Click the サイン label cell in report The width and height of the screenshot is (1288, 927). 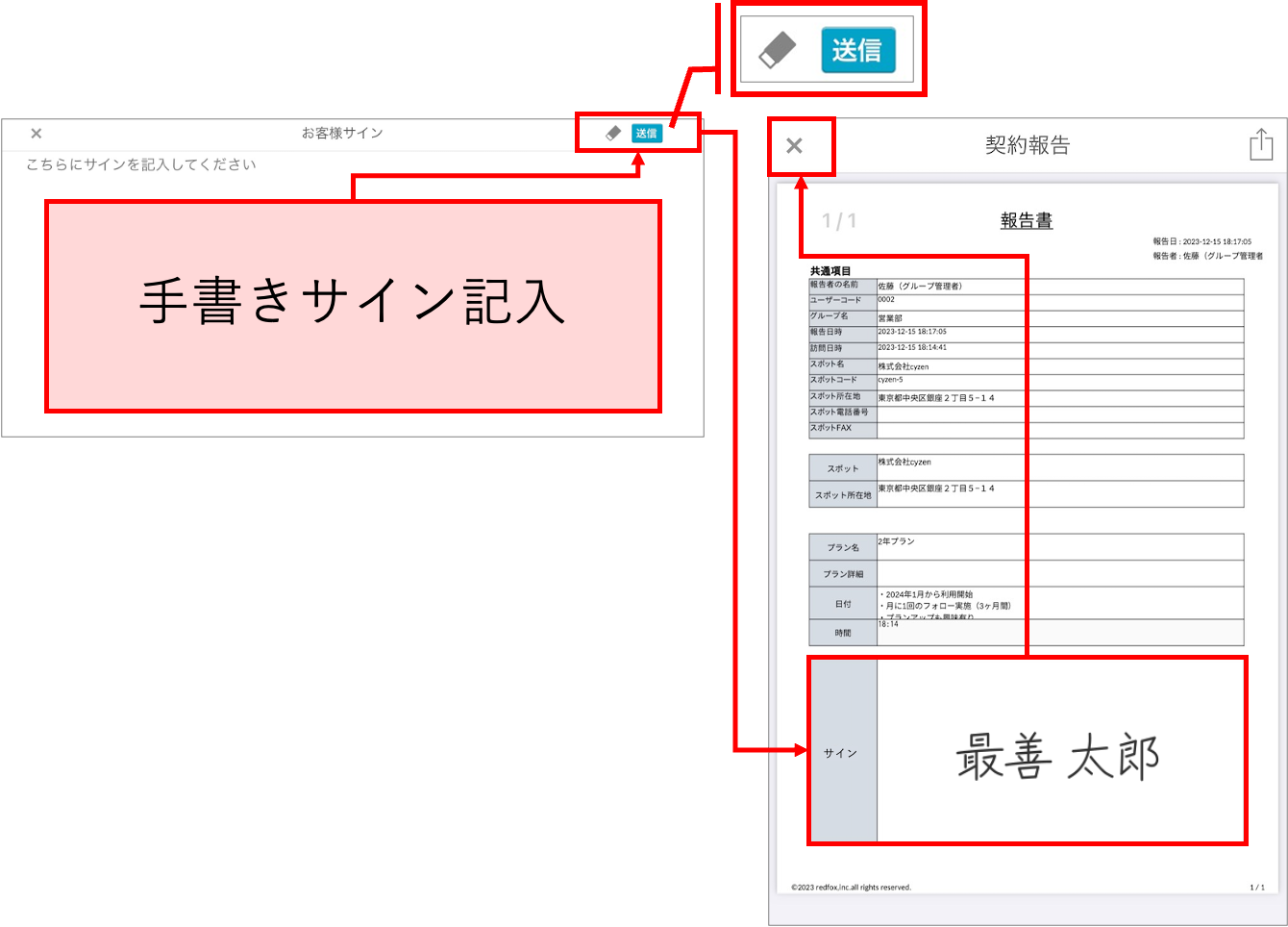coord(842,752)
